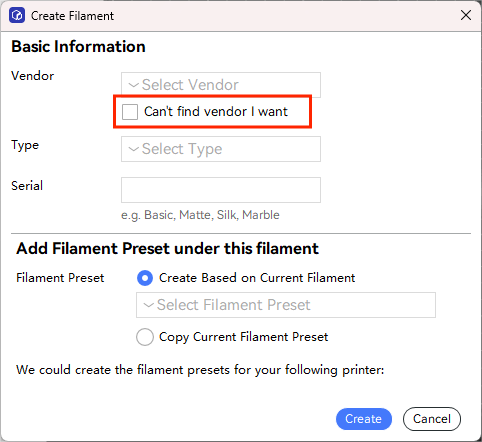Viewport: 482px width, 442px height.
Task: Click the chevron arrow in Select Filament Preset field
Action: 148,305
